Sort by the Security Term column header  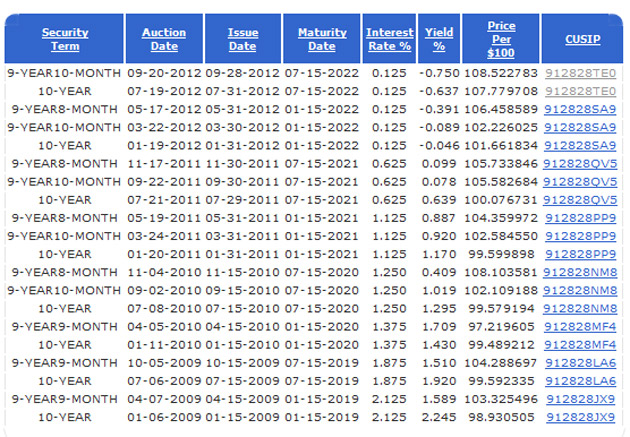click(64, 39)
